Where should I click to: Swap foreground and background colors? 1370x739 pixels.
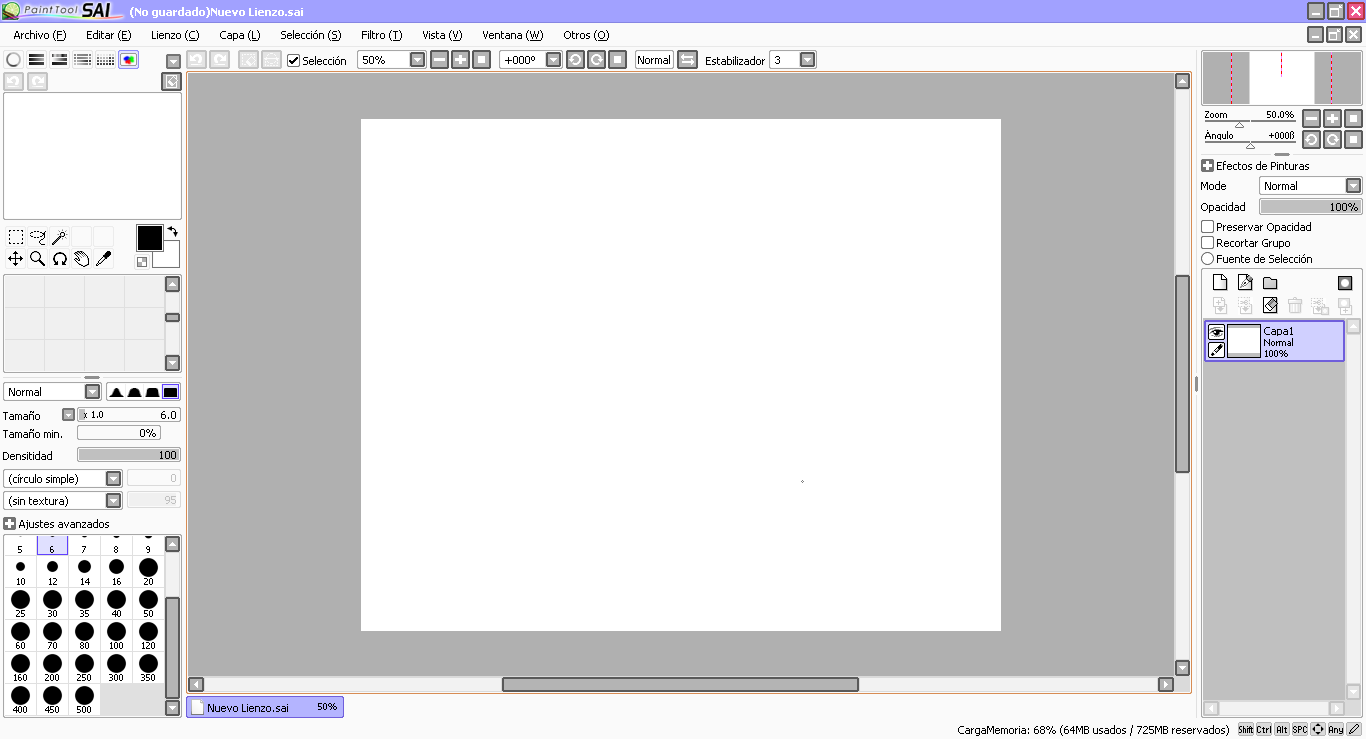click(x=172, y=231)
